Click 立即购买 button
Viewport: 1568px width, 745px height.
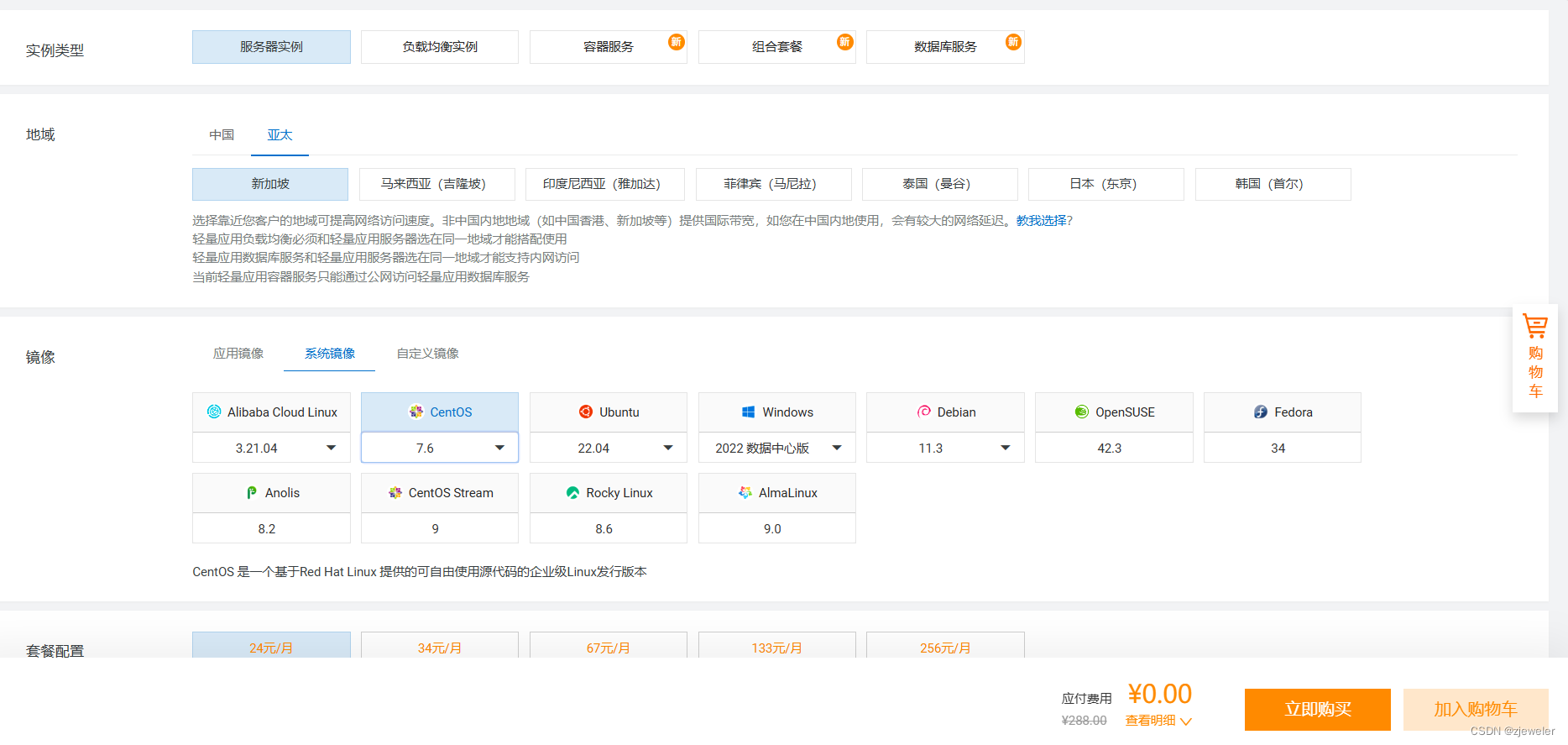1318,710
